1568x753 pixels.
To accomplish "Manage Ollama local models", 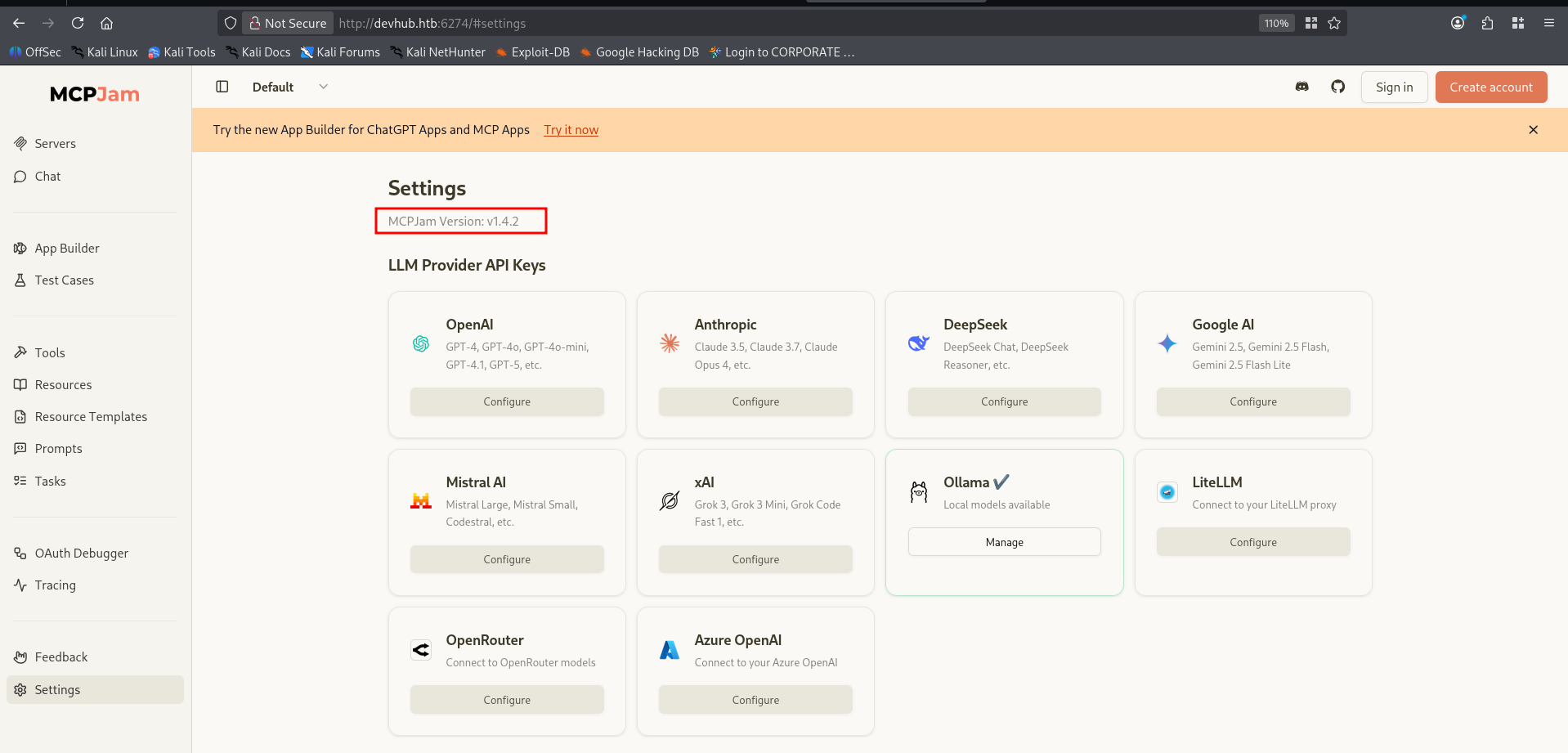I will (x=1004, y=542).
